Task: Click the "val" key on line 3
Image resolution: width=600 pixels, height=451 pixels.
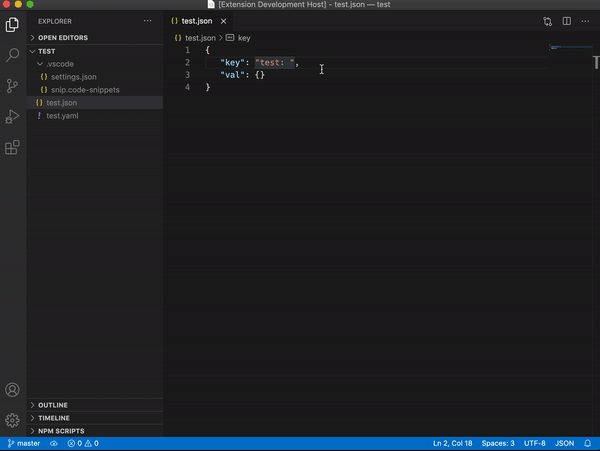Action: pyautogui.click(x=232, y=75)
